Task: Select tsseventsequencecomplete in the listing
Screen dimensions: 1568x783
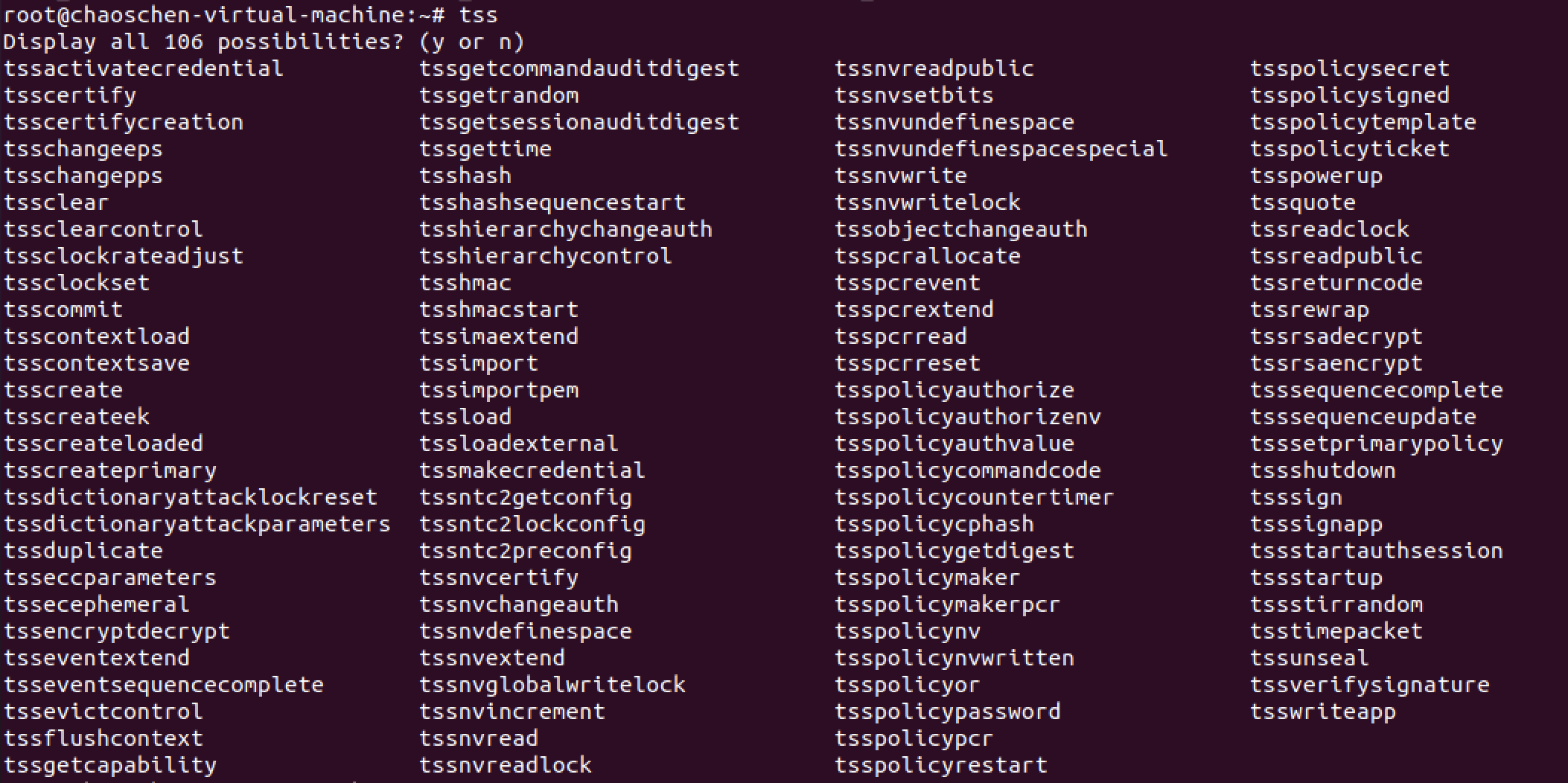Action: click(x=164, y=685)
